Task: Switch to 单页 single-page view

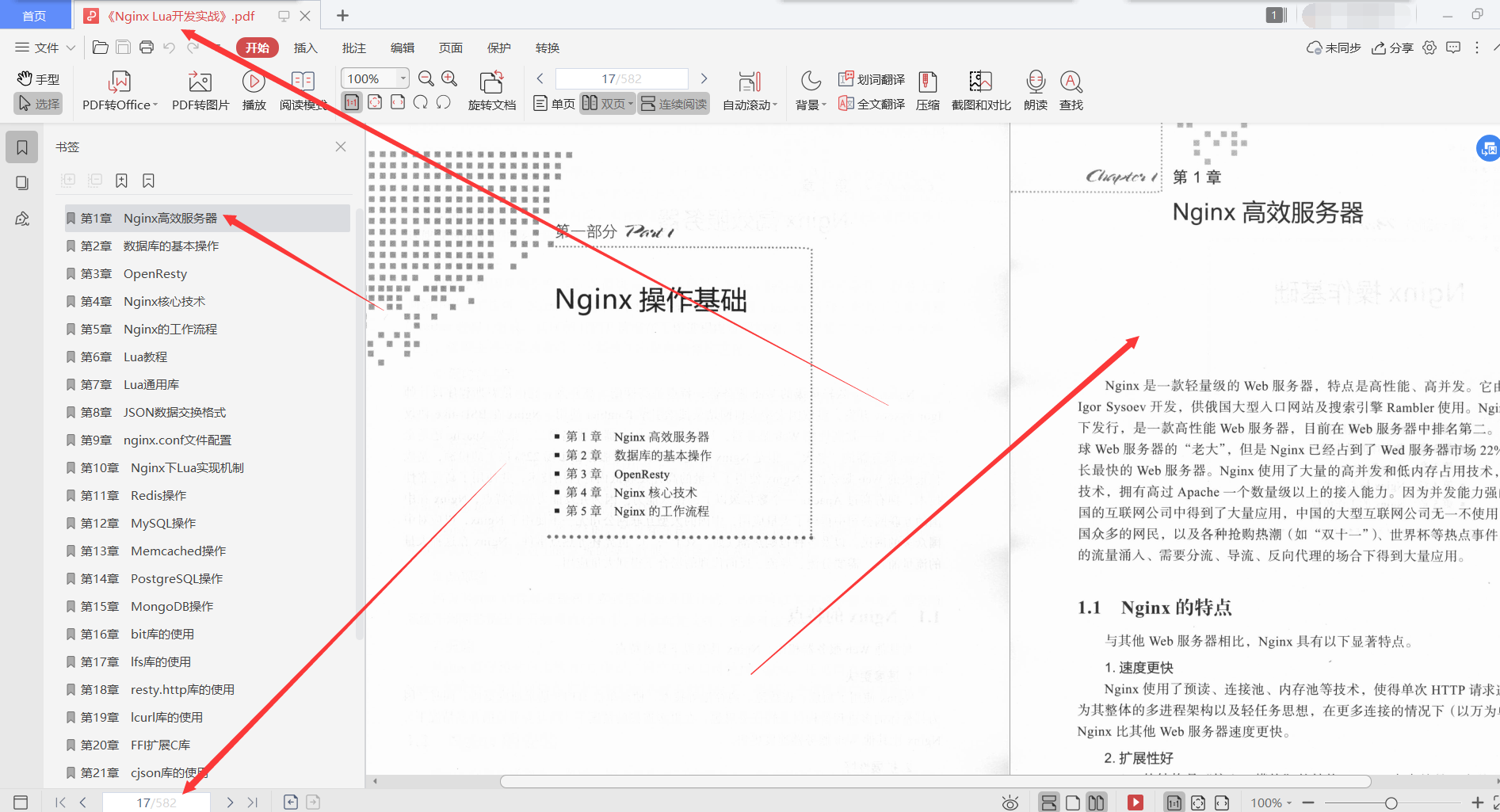Action: (x=552, y=104)
